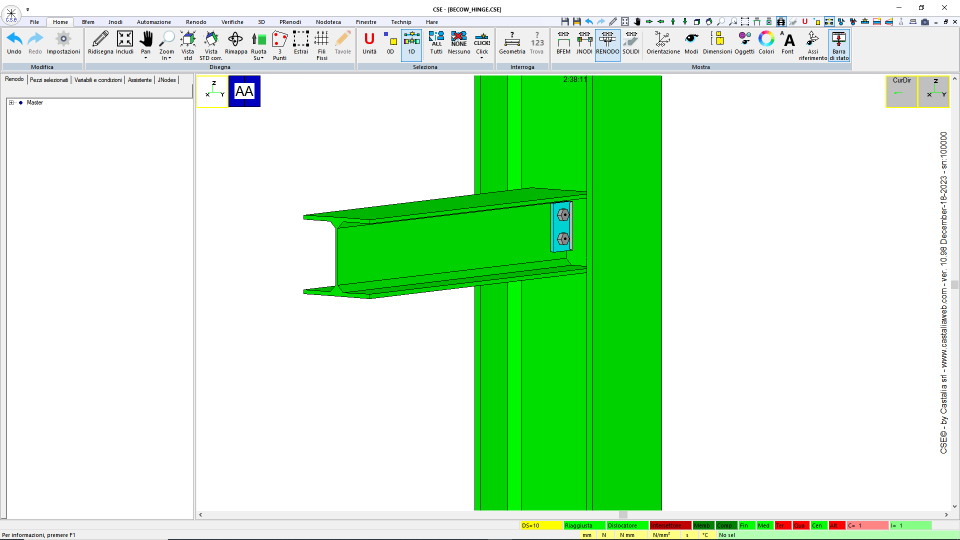Click the ZXY axis view button at top left
960x540 pixels.
212,91
